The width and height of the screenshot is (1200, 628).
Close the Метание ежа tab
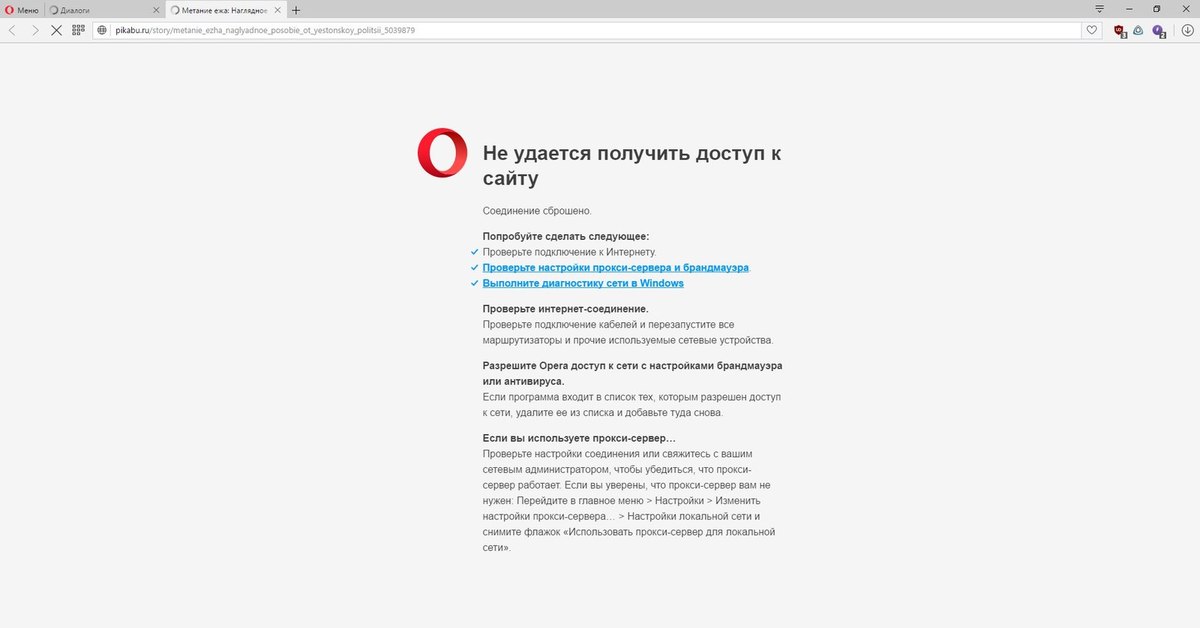click(276, 10)
